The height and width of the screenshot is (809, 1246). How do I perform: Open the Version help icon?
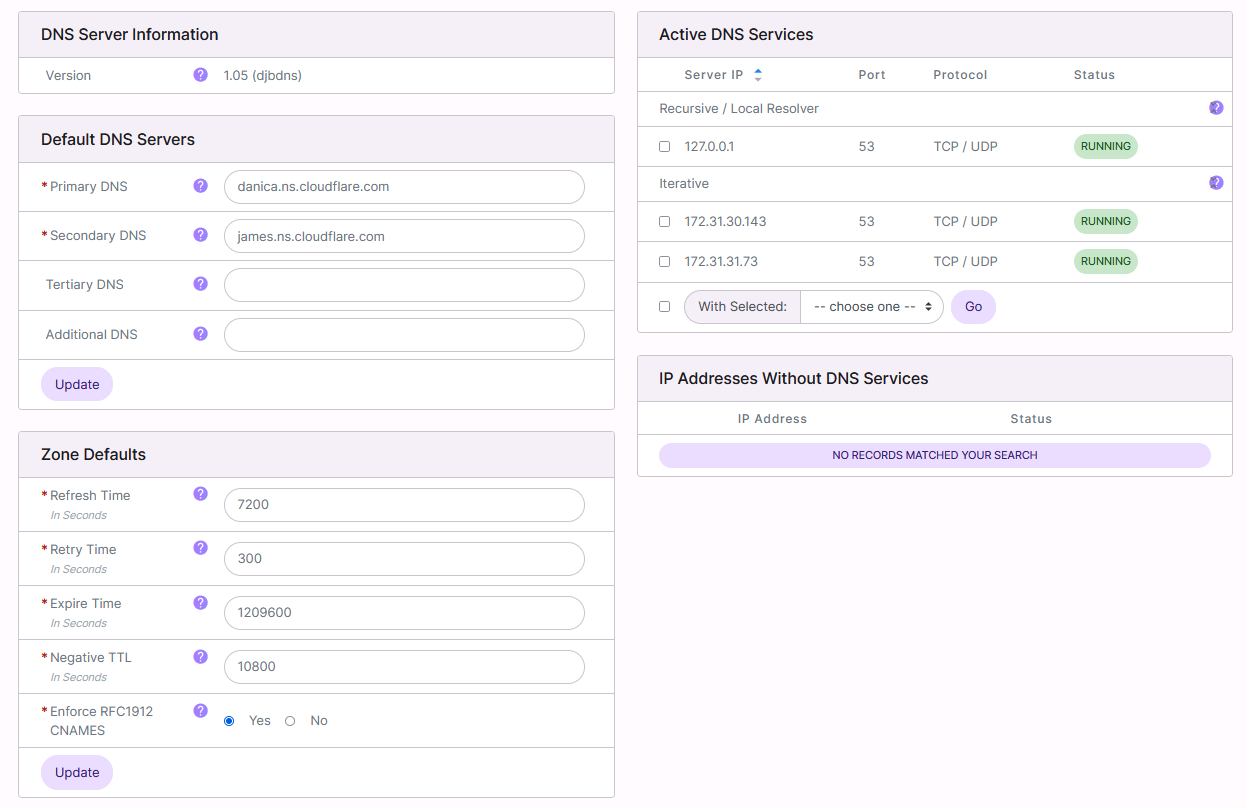(x=200, y=75)
